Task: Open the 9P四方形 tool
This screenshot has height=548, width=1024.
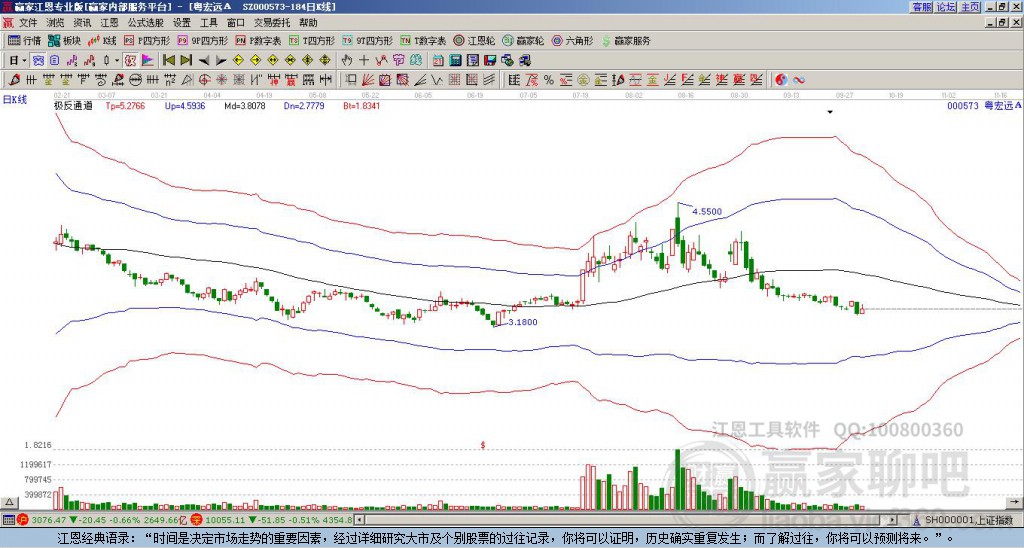Action: coord(203,40)
